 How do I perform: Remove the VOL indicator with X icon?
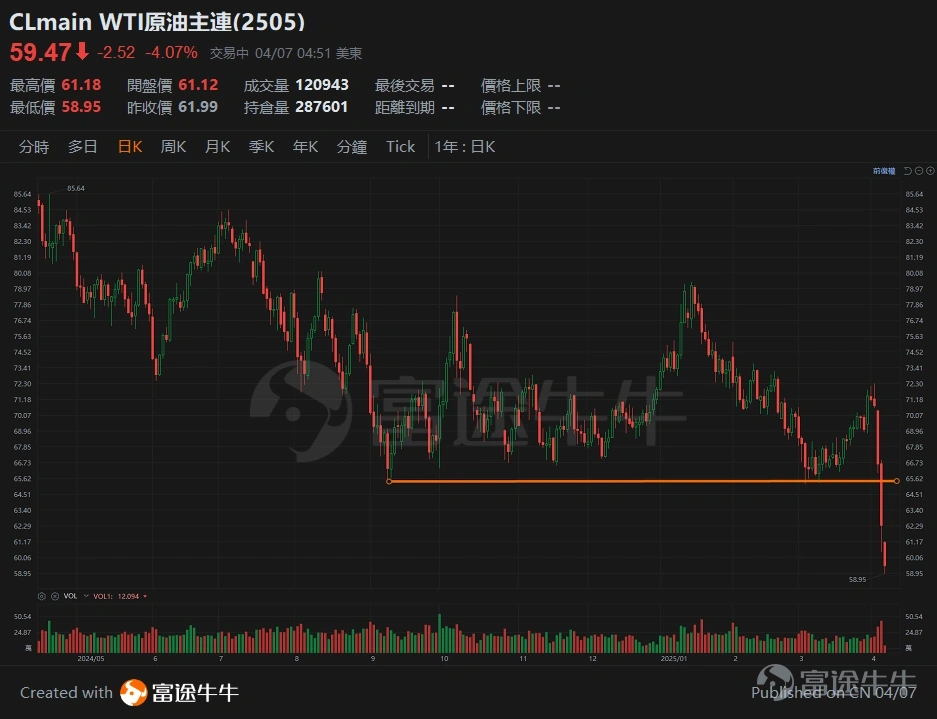pos(55,596)
